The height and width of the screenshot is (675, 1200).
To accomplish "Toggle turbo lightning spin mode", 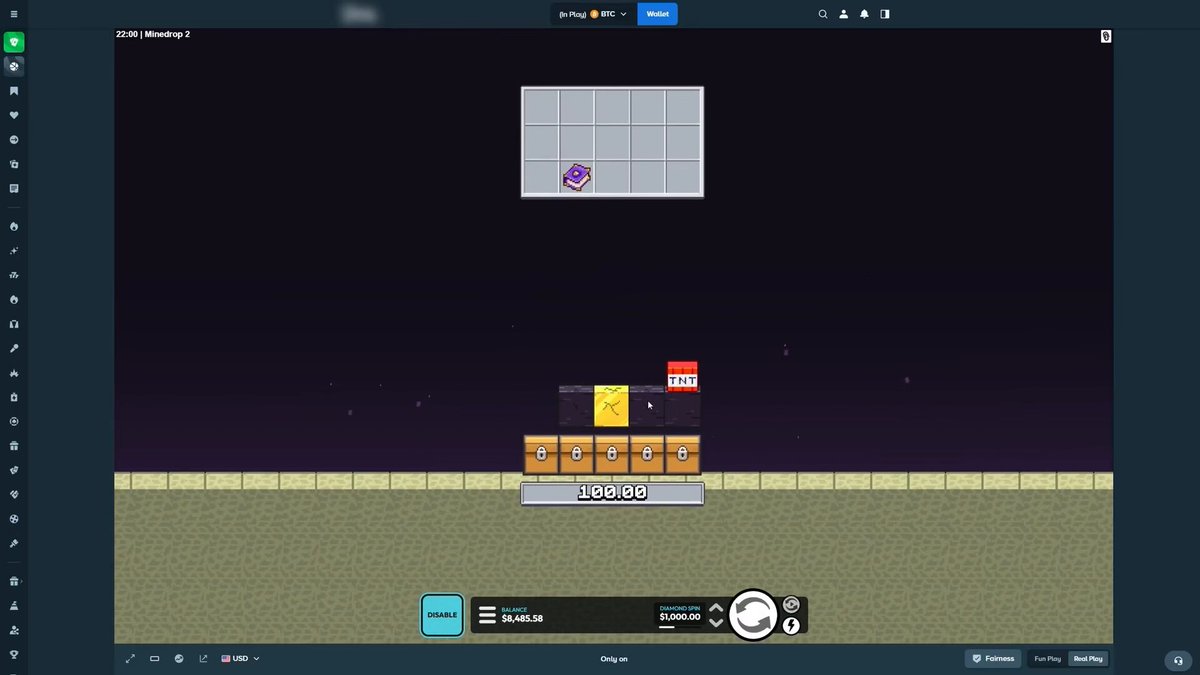I will [x=791, y=626].
